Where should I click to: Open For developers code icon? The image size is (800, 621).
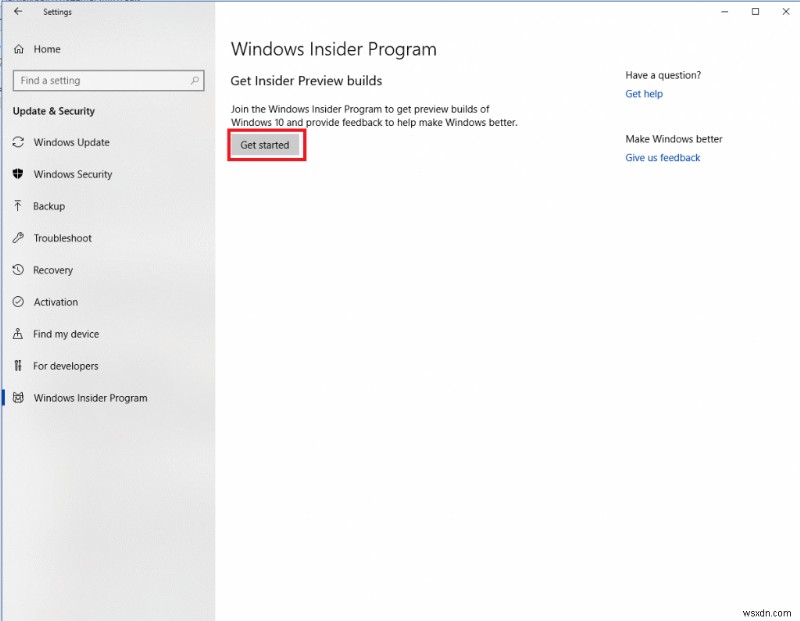click(x=18, y=366)
